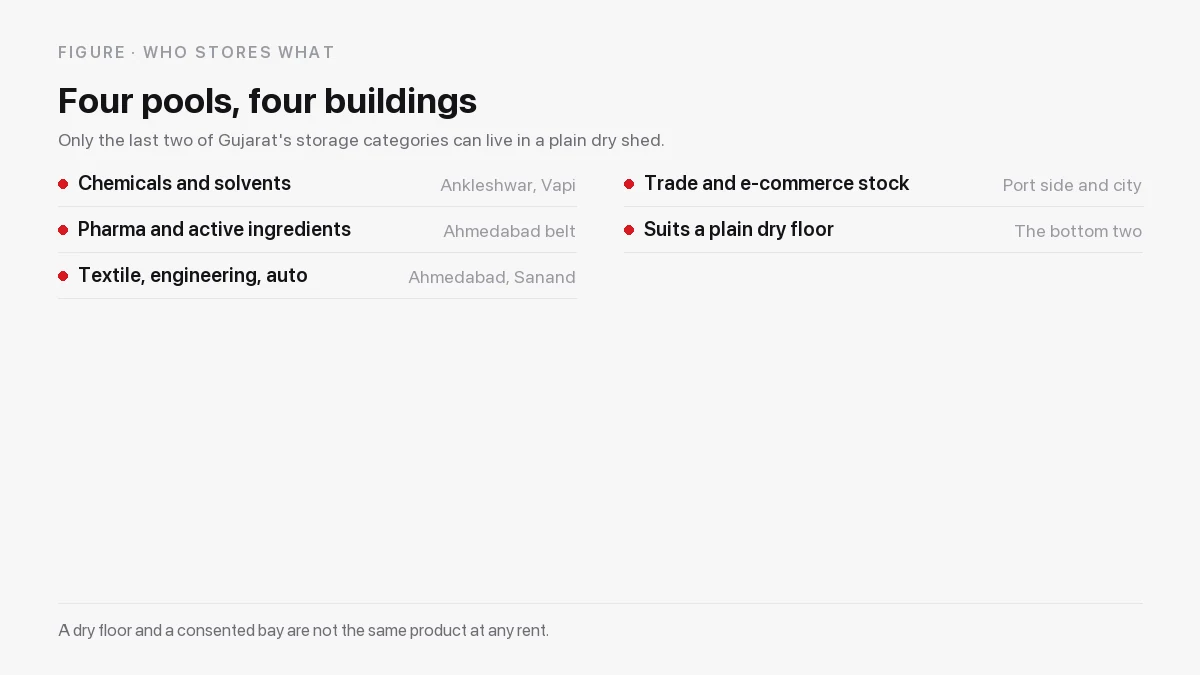This screenshot has width=1200, height=675.
Task: Select the Textile, engineering, auto row title
Action: pos(193,275)
